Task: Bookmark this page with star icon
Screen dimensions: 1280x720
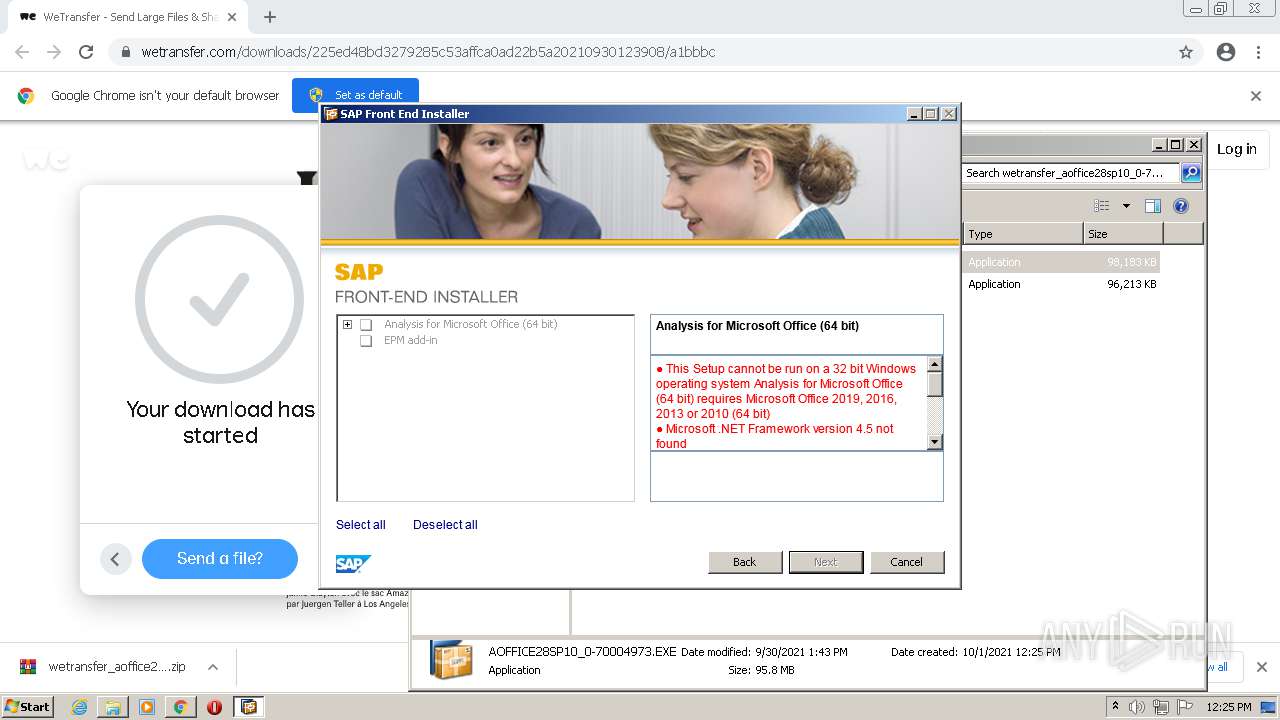Action: [1186, 52]
